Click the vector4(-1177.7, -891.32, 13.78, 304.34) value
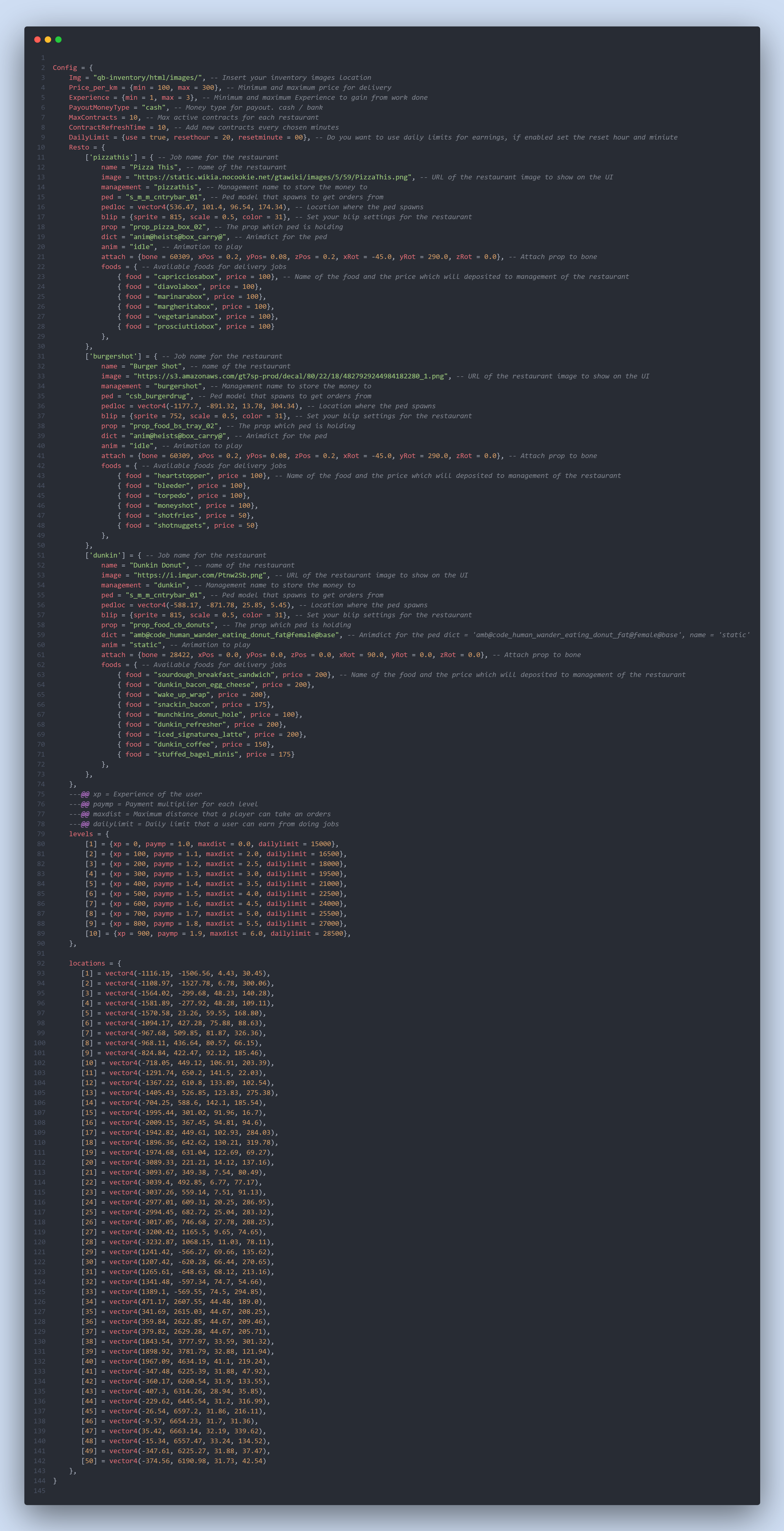The height and width of the screenshot is (1531, 784). click(218, 406)
